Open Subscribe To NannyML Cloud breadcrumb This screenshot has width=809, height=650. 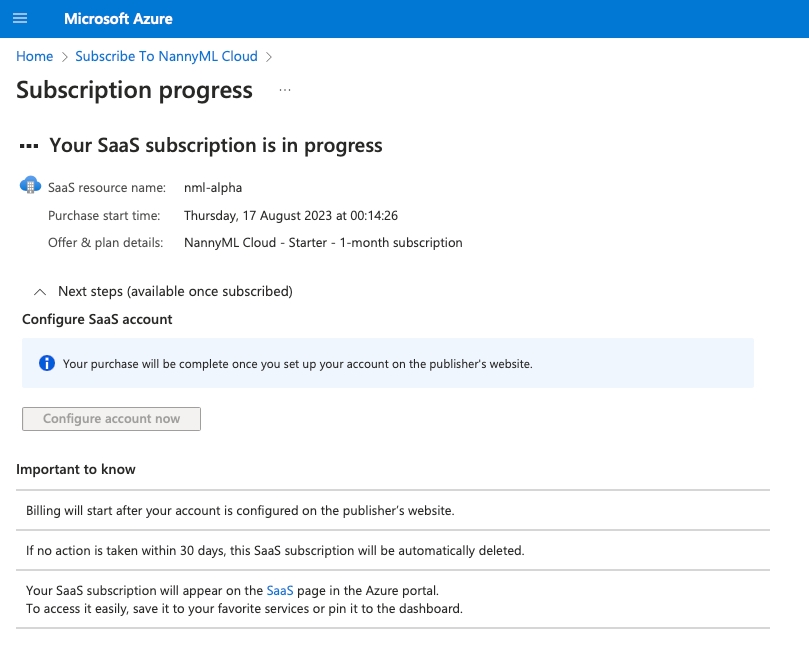166,57
